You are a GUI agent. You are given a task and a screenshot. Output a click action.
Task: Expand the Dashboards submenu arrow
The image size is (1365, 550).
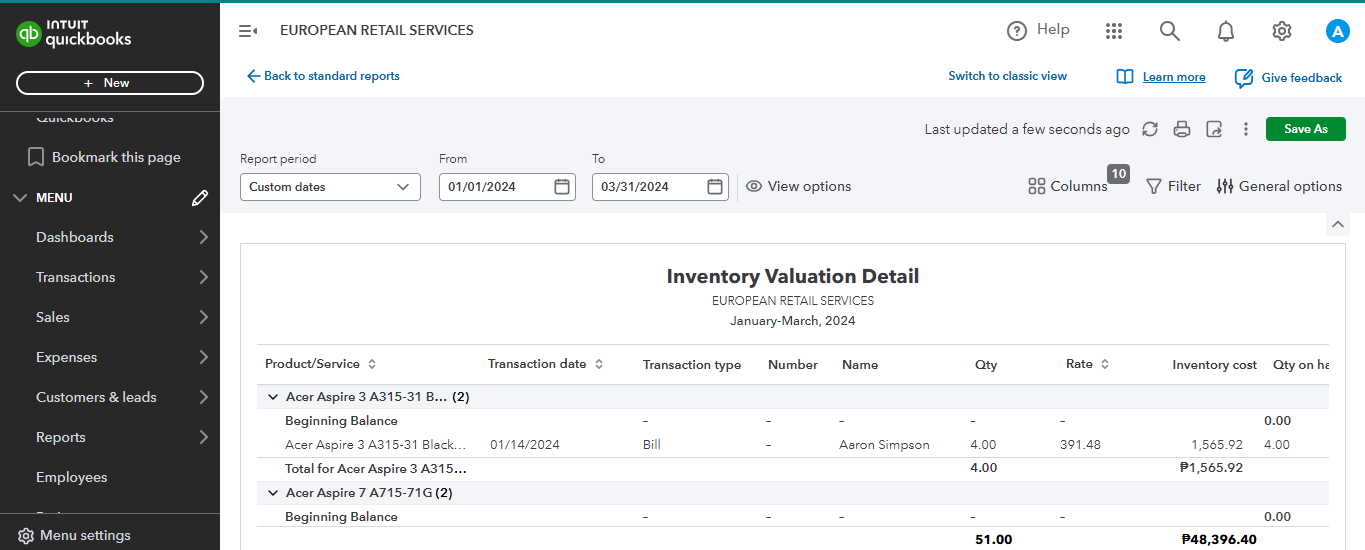203,237
